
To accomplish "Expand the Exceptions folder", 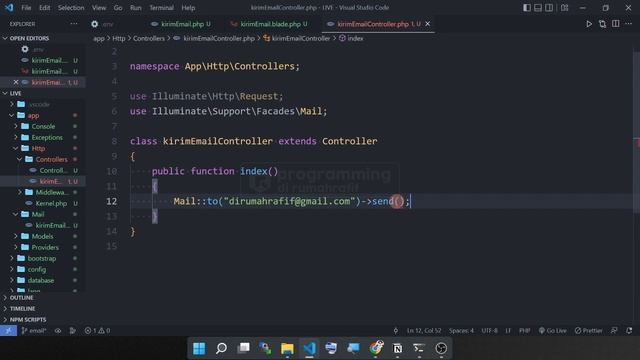I will (47, 138).
